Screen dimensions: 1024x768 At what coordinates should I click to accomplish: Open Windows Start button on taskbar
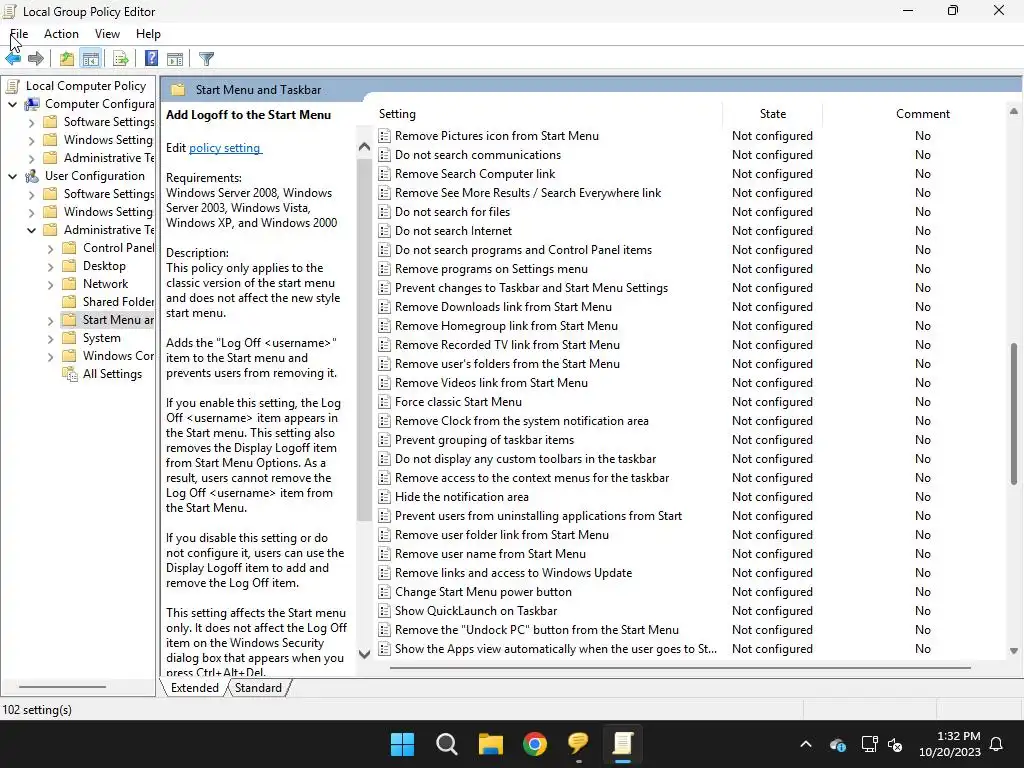click(x=402, y=744)
